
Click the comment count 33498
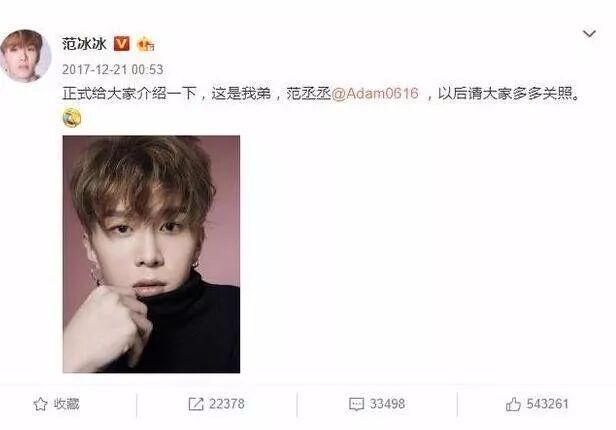coord(387,404)
